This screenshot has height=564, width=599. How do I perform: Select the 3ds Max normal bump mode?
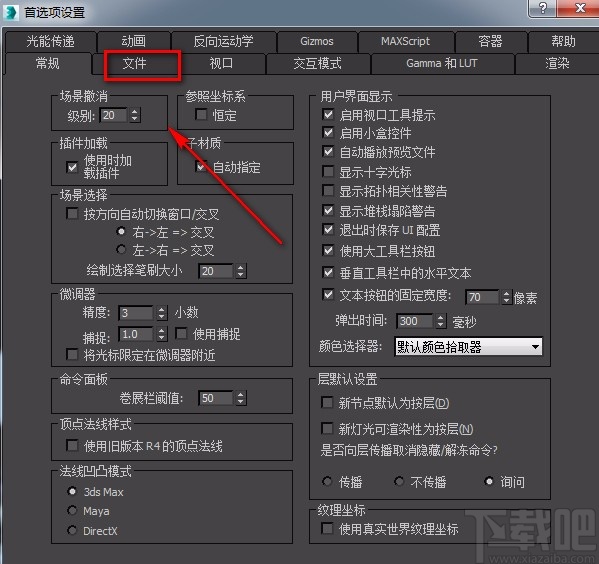click(72, 491)
